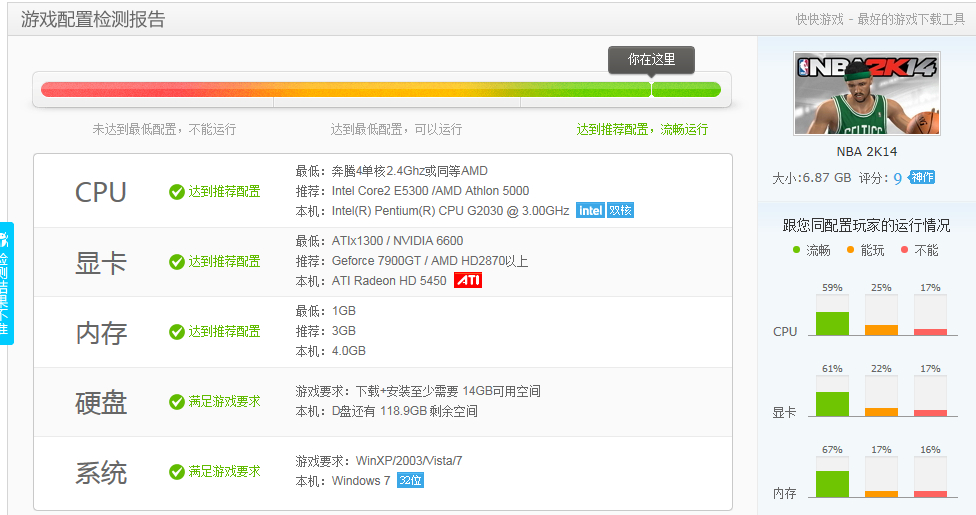Click the NBA 2K14 cover thumbnail

[x=866, y=93]
